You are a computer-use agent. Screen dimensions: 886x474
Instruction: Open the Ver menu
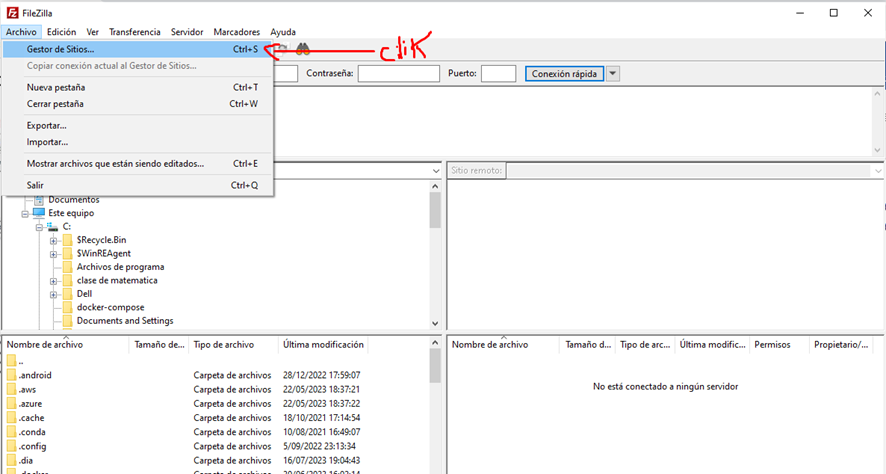point(93,32)
